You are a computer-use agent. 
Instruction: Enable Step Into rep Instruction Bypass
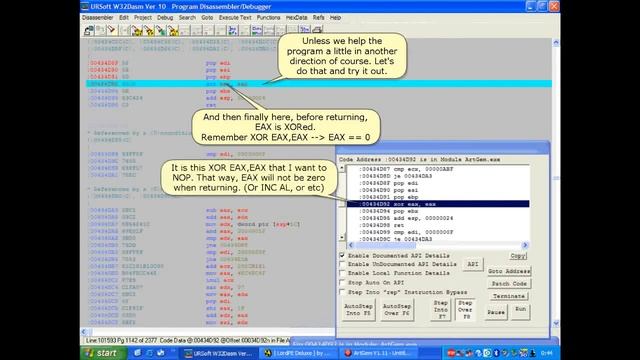click(342, 292)
